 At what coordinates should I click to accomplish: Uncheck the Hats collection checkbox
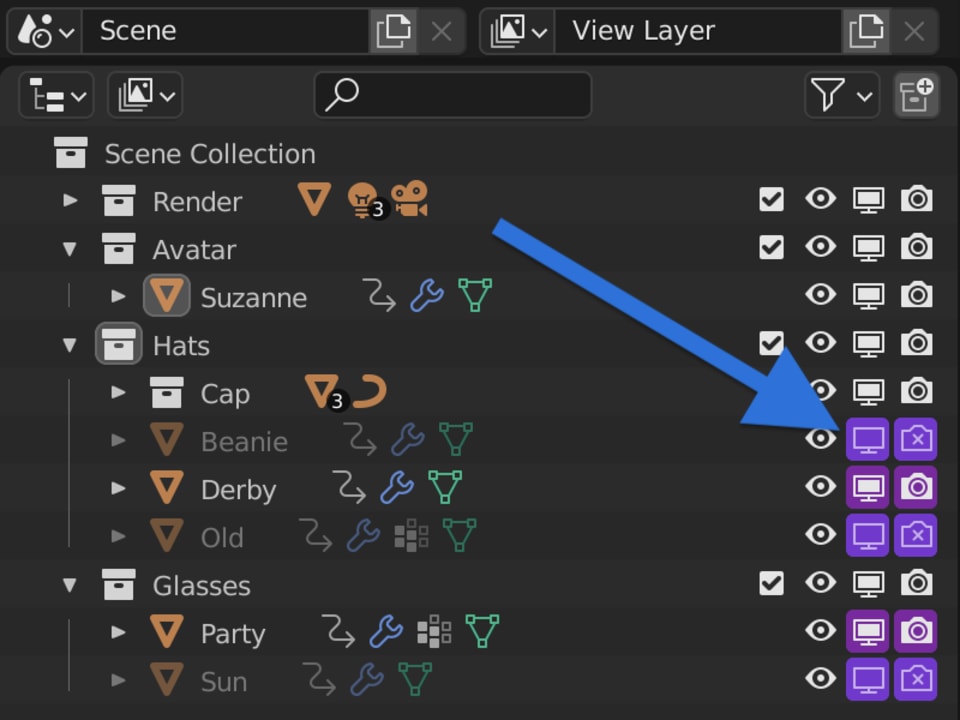pyautogui.click(x=771, y=343)
